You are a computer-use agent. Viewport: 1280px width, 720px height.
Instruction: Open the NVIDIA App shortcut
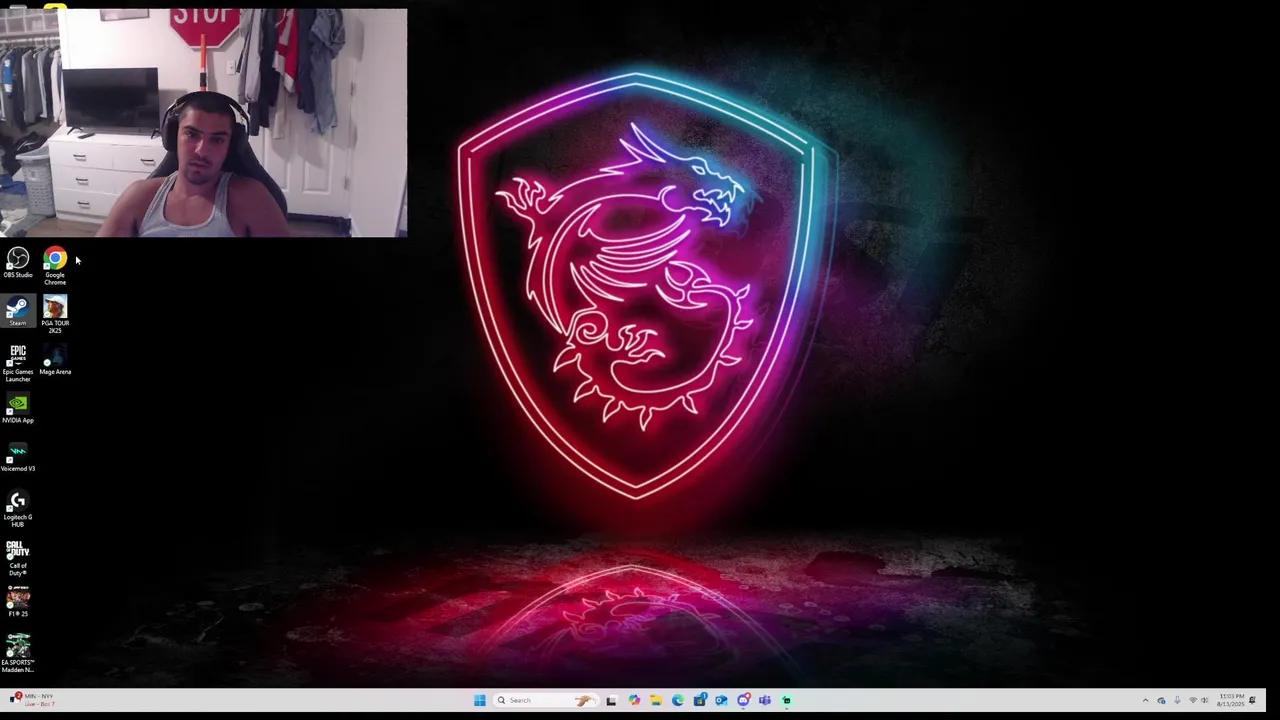pyautogui.click(x=18, y=408)
